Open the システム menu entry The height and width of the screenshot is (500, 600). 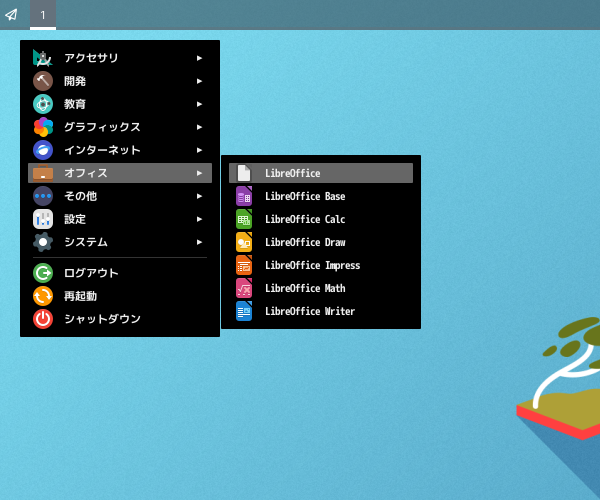[x=120, y=242]
